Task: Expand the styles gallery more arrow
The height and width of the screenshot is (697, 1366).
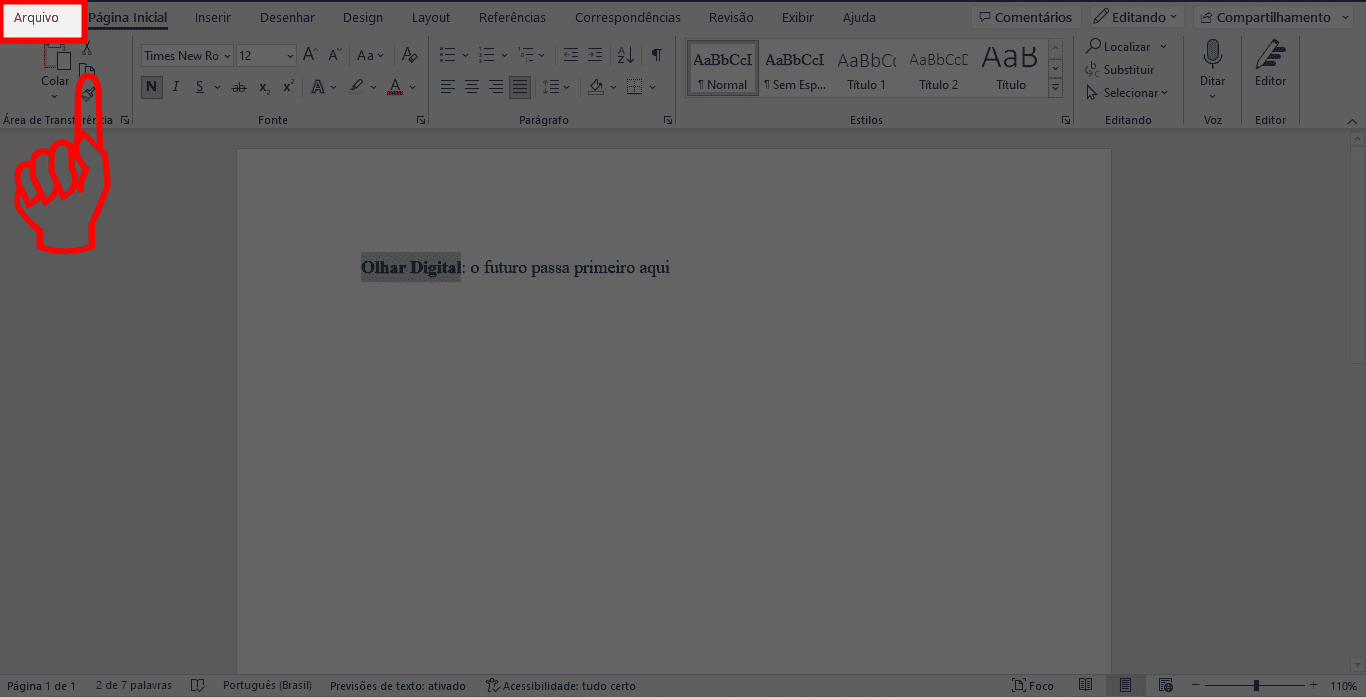Action: (1055, 88)
